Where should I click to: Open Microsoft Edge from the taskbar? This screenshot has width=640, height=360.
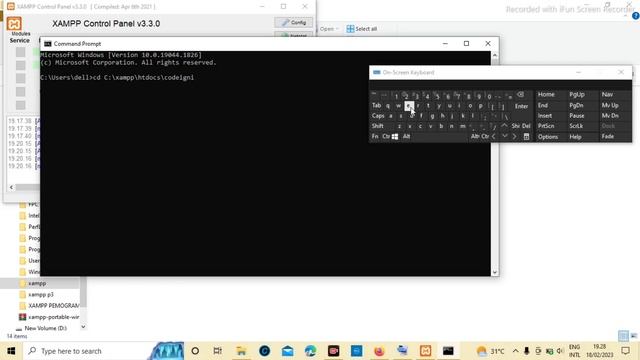click(310, 351)
